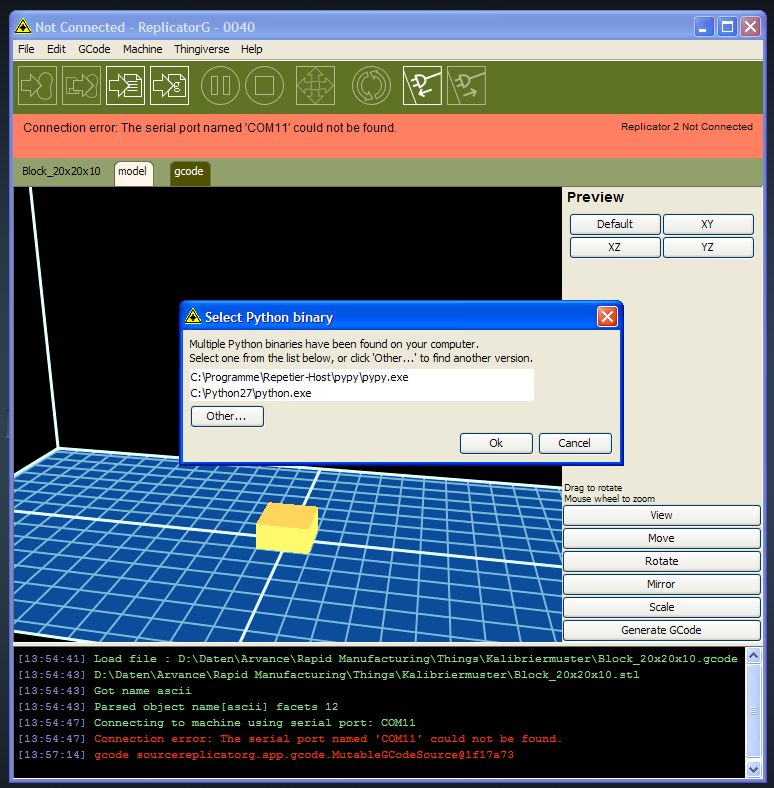Click the Move button

[x=661, y=538]
